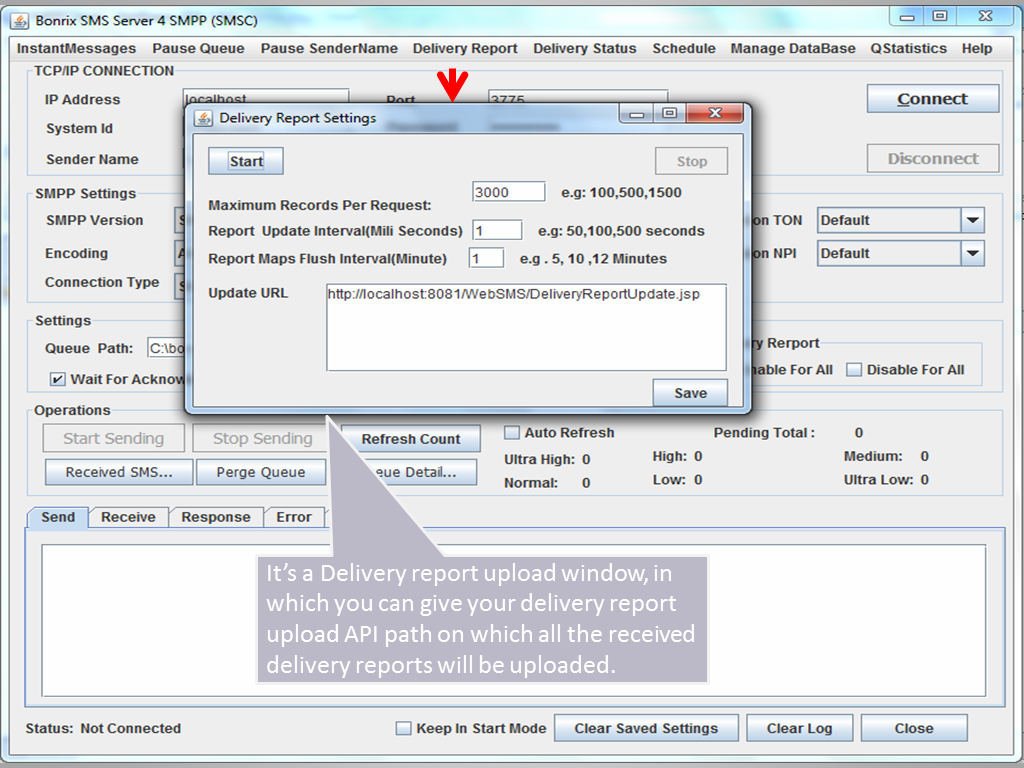Click the Pending Total label
Viewport: 1024px width, 768px height.
764,432
